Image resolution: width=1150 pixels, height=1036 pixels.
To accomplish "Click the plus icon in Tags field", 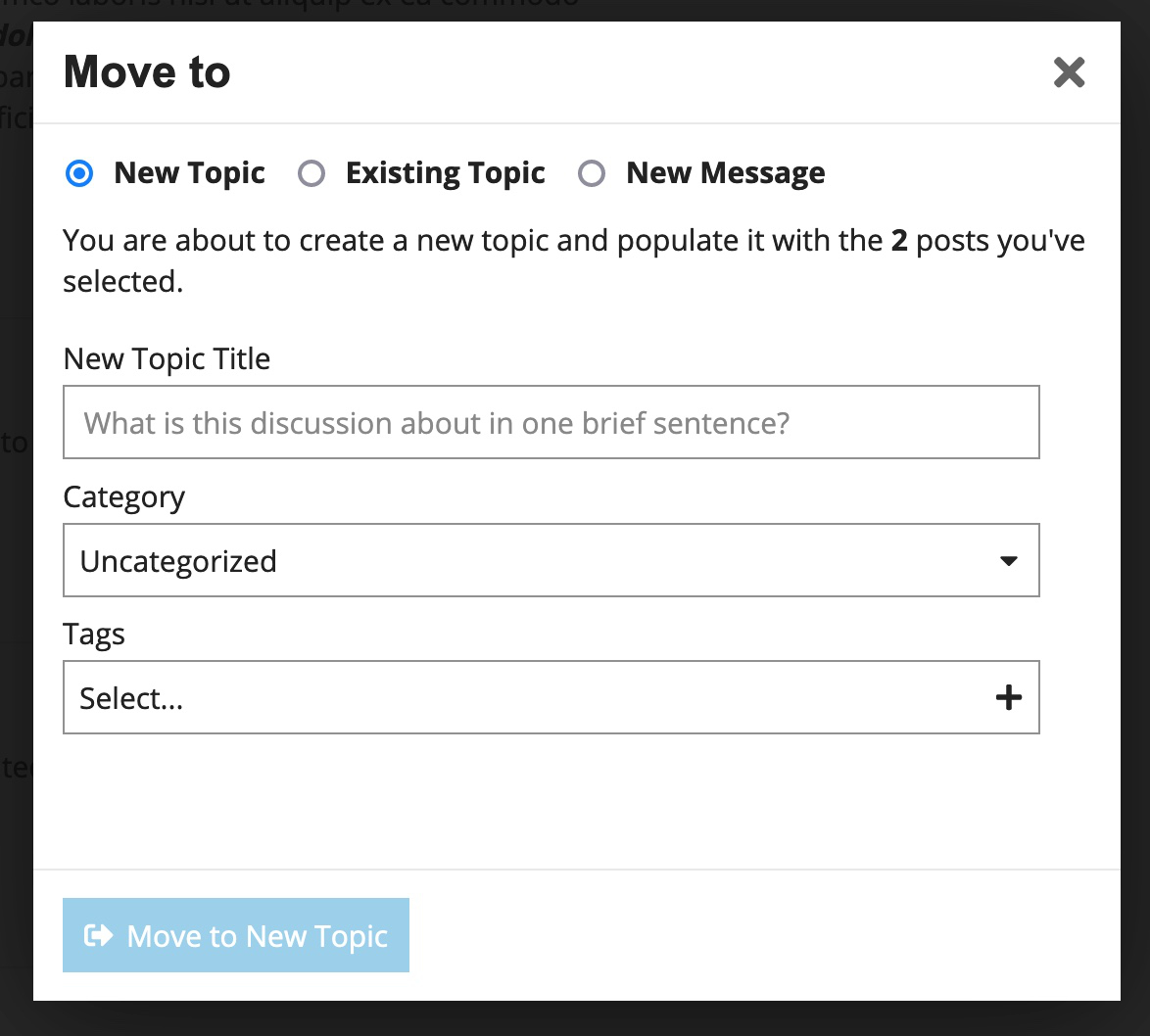I will [x=1008, y=698].
